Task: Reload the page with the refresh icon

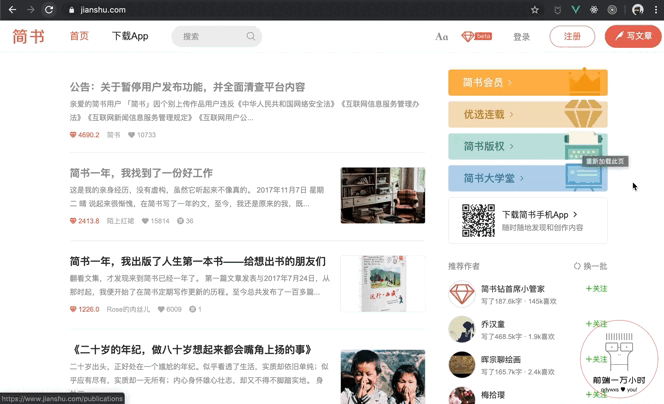Action: pos(49,9)
